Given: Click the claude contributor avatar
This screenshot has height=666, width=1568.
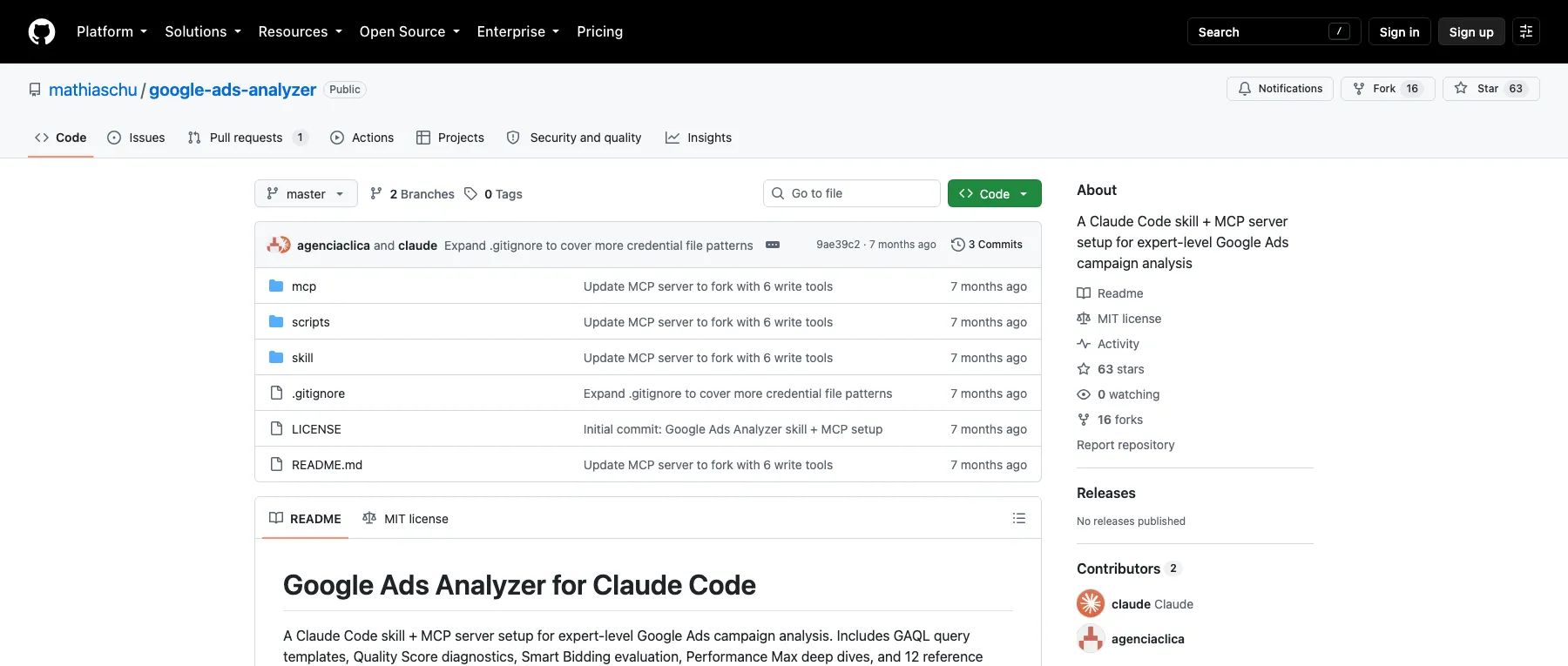Looking at the screenshot, I should tap(1091, 603).
